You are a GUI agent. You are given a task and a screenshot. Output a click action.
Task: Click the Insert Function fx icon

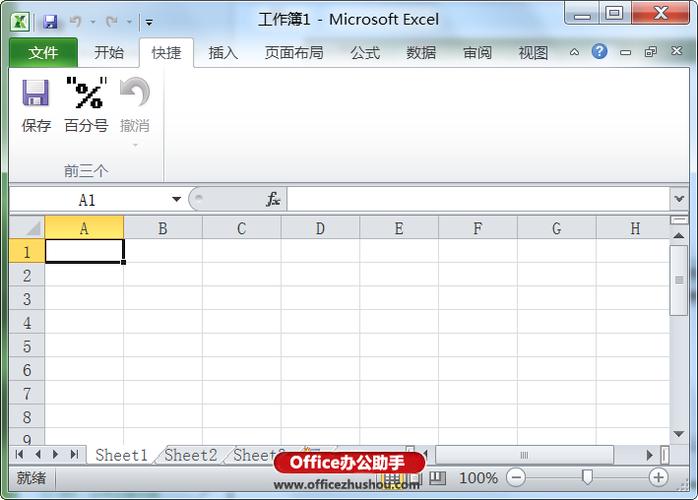click(x=273, y=199)
